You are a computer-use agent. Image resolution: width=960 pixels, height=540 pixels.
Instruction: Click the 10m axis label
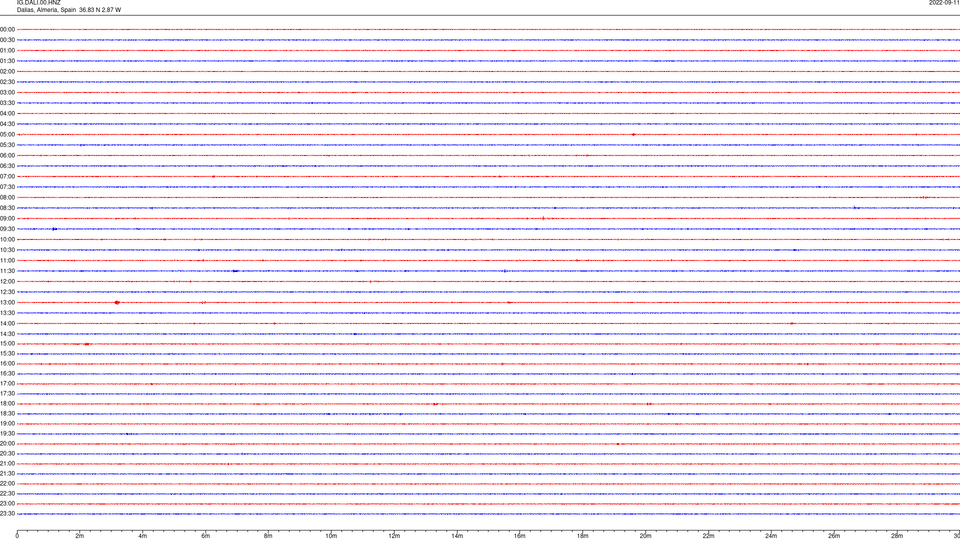point(331,536)
